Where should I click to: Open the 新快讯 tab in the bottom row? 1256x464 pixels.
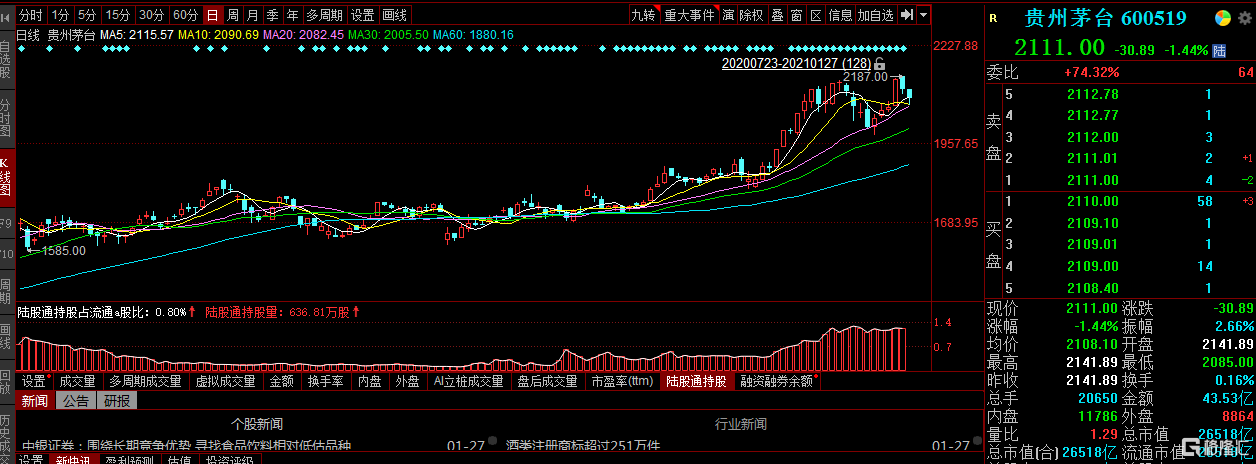point(73,459)
